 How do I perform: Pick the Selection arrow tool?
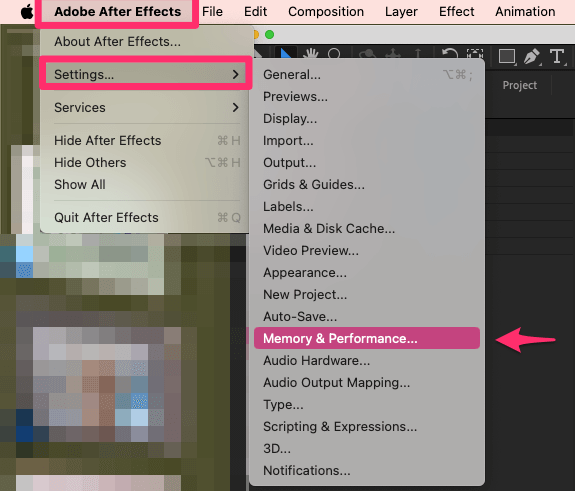point(285,54)
